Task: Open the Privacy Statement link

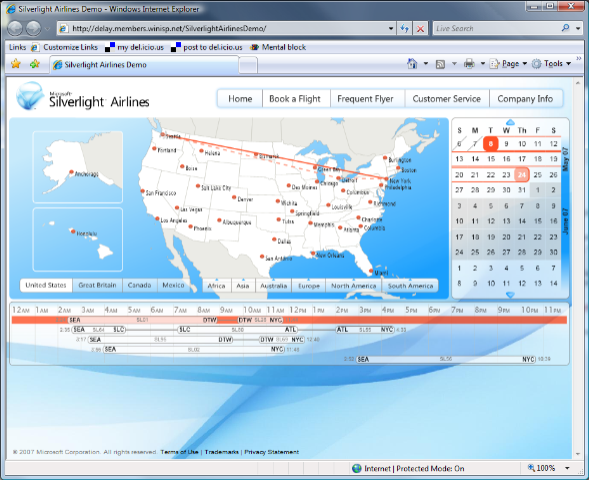Action: 272,452
